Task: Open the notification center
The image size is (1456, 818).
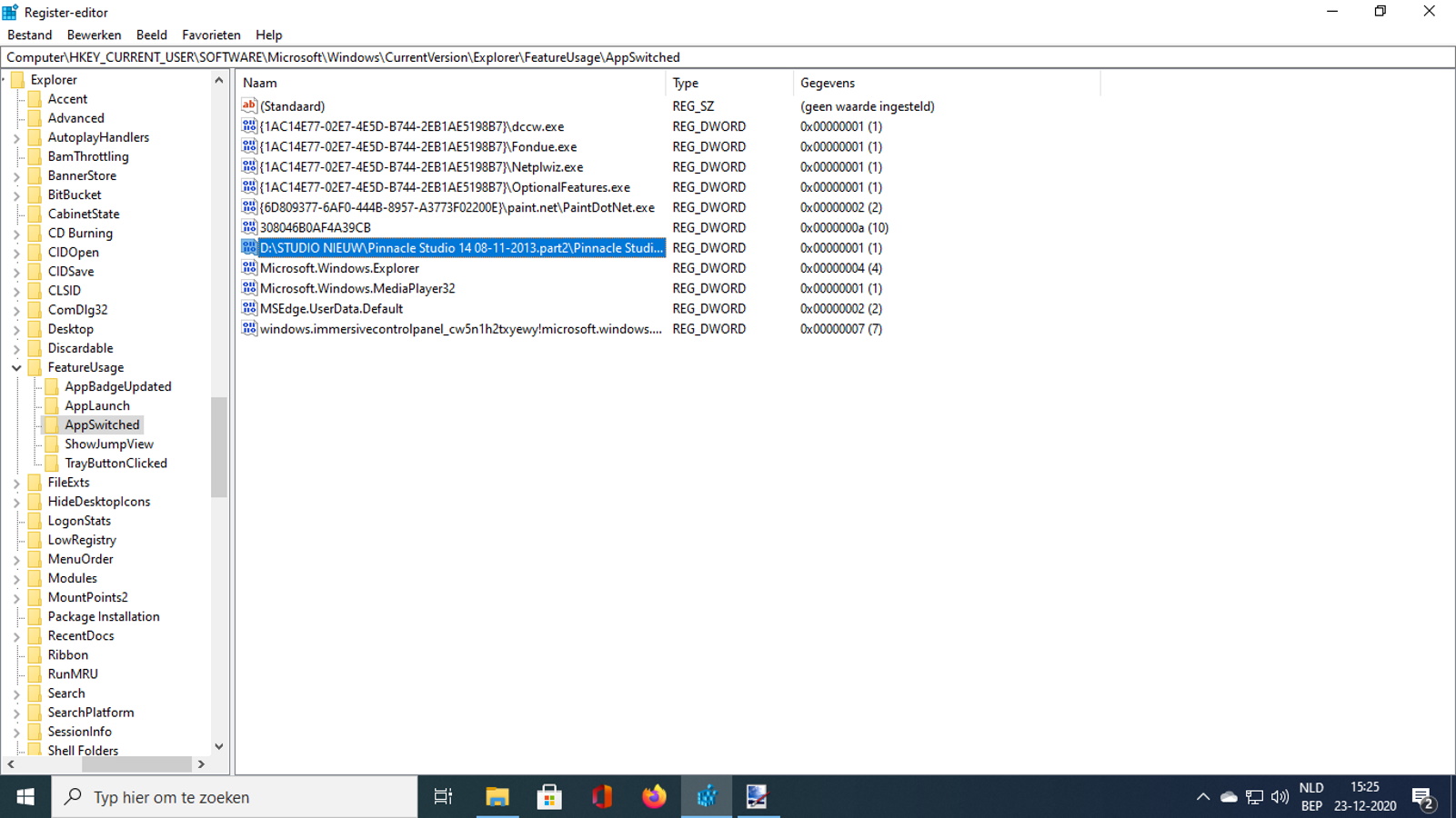Action: coord(1424,798)
